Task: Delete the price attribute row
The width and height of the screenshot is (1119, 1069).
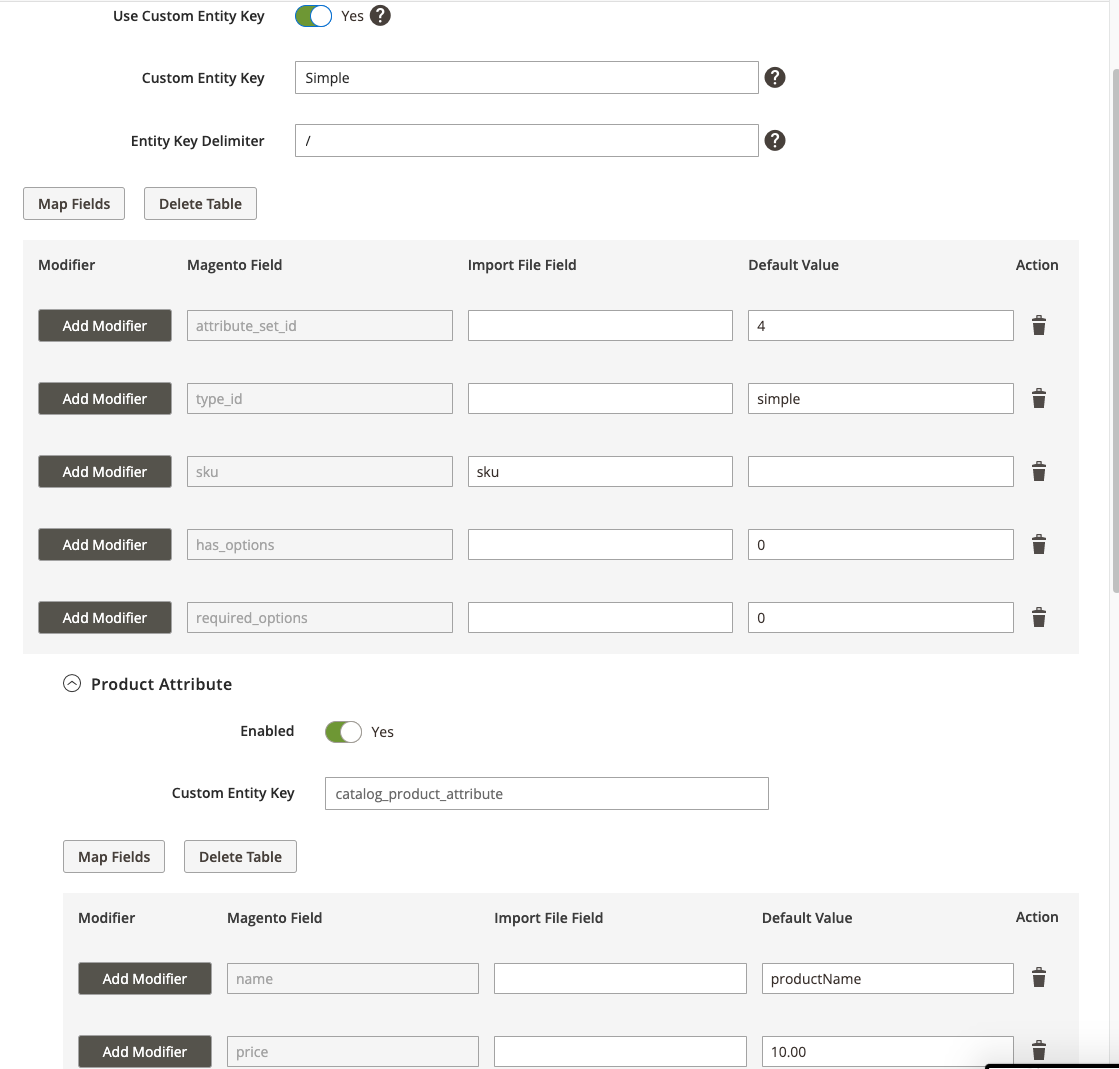Action: point(1039,1050)
